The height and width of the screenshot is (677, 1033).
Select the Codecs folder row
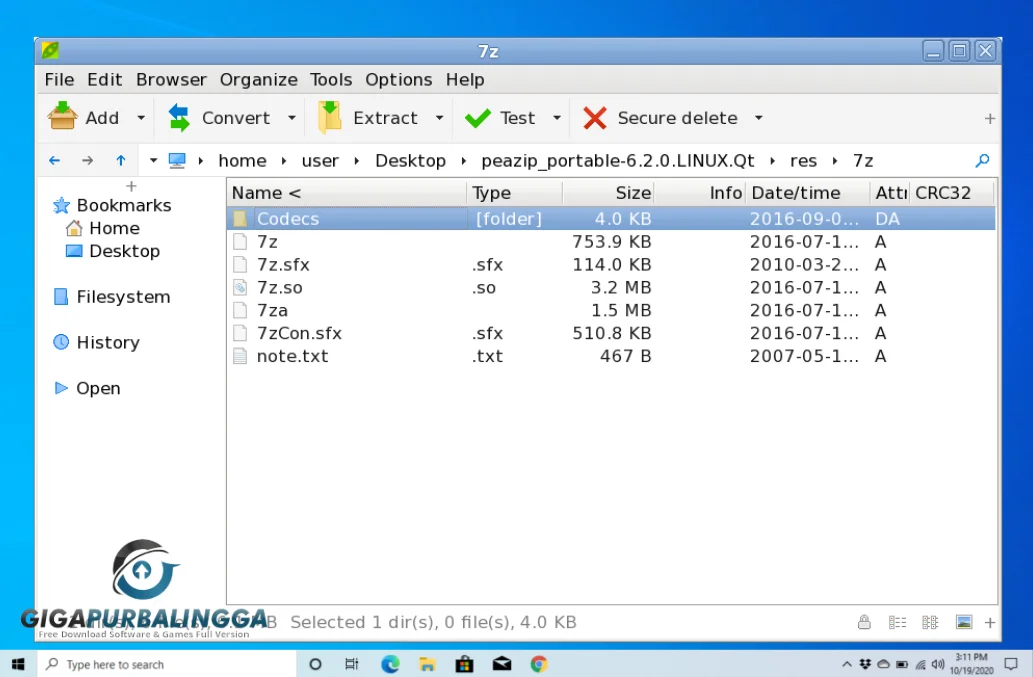tap(288, 218)
